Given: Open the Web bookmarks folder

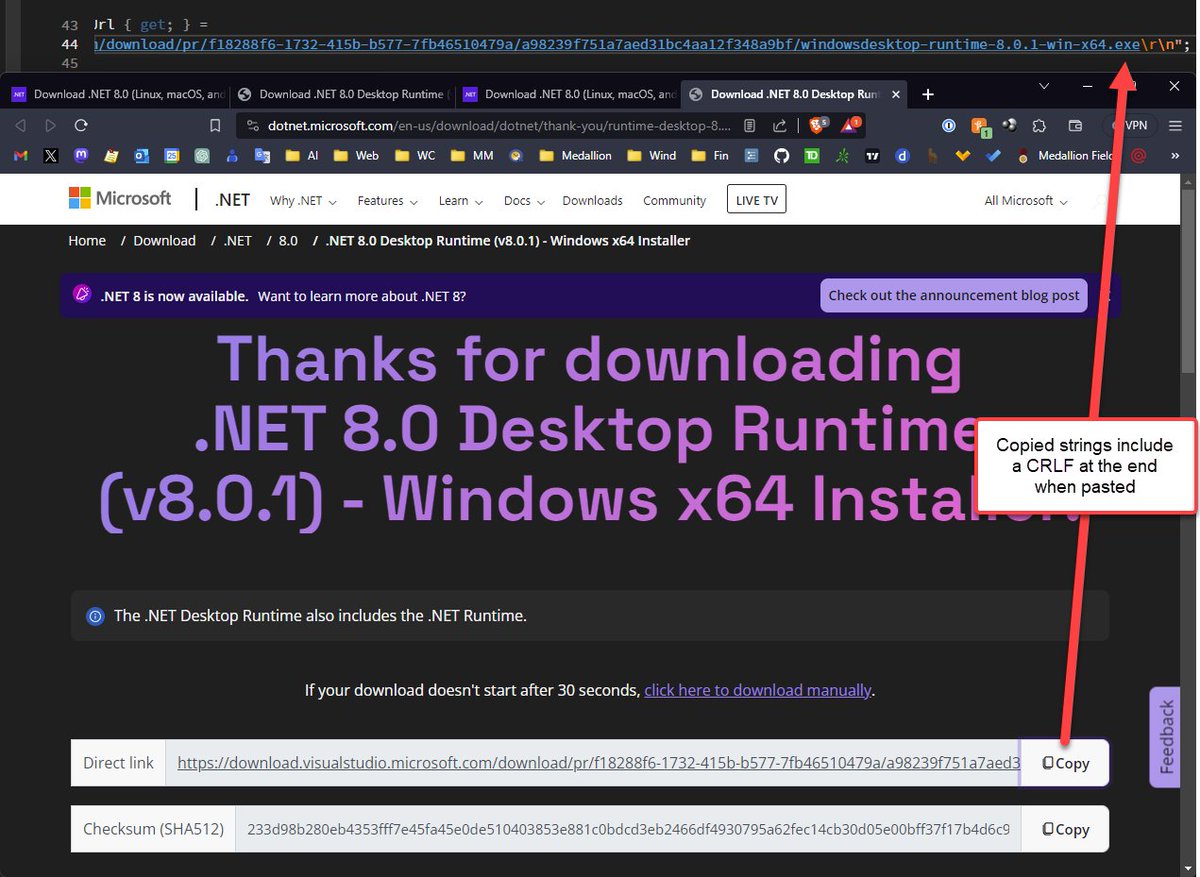Looking at the screenshot, I should 356,156.
